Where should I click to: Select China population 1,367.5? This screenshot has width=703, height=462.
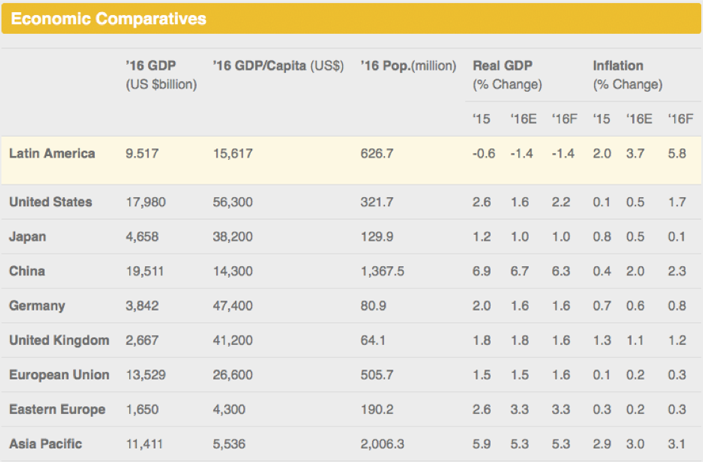coord(382,271)
